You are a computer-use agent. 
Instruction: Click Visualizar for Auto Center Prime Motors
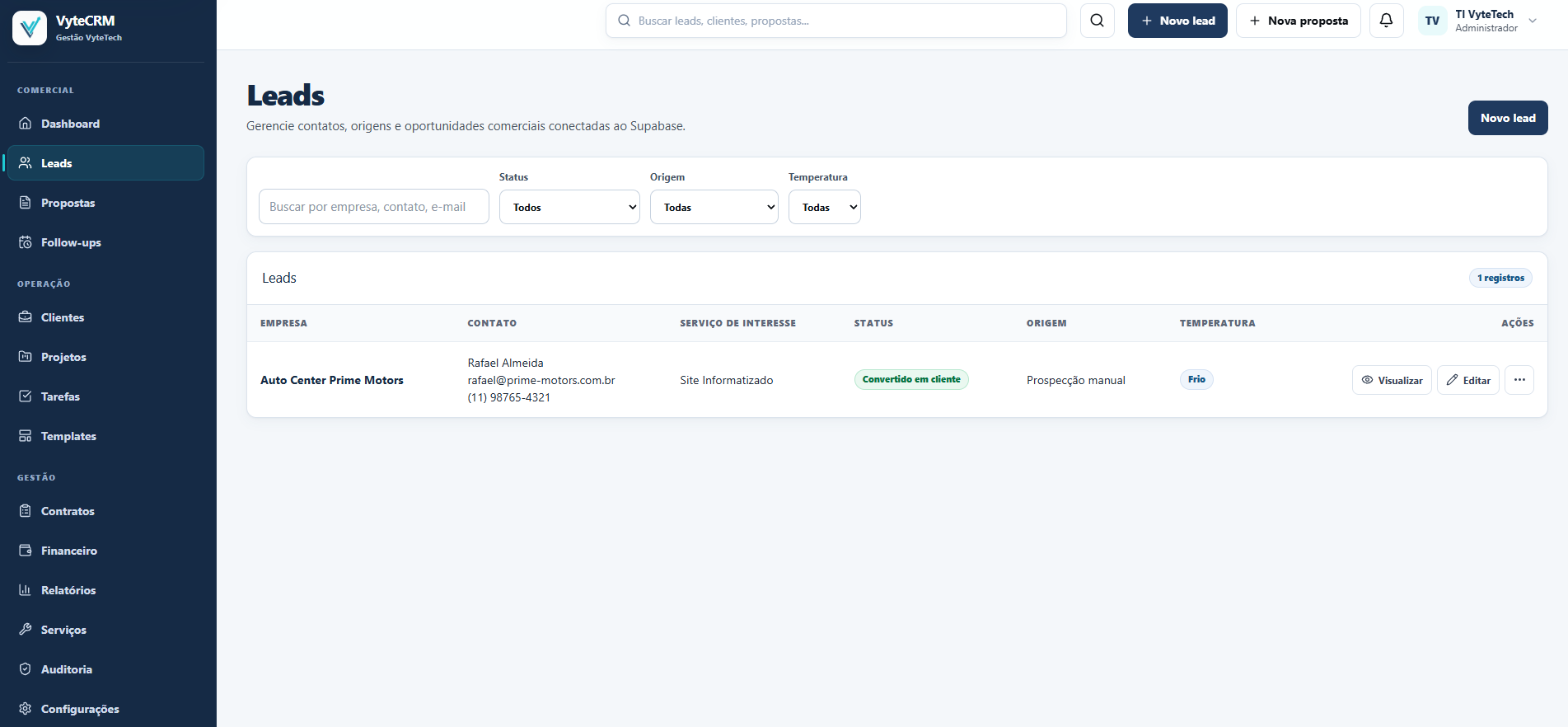point(1392,380)
